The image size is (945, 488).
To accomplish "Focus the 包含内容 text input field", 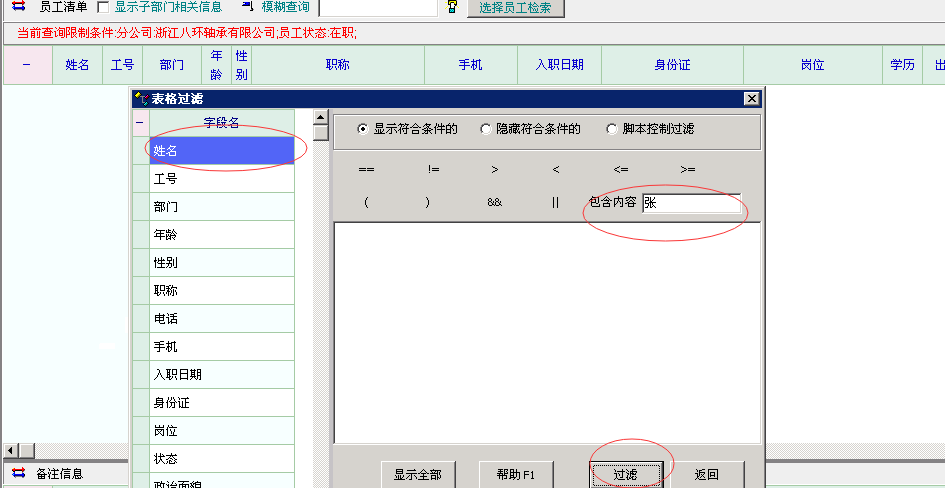I will coord(692,203).
